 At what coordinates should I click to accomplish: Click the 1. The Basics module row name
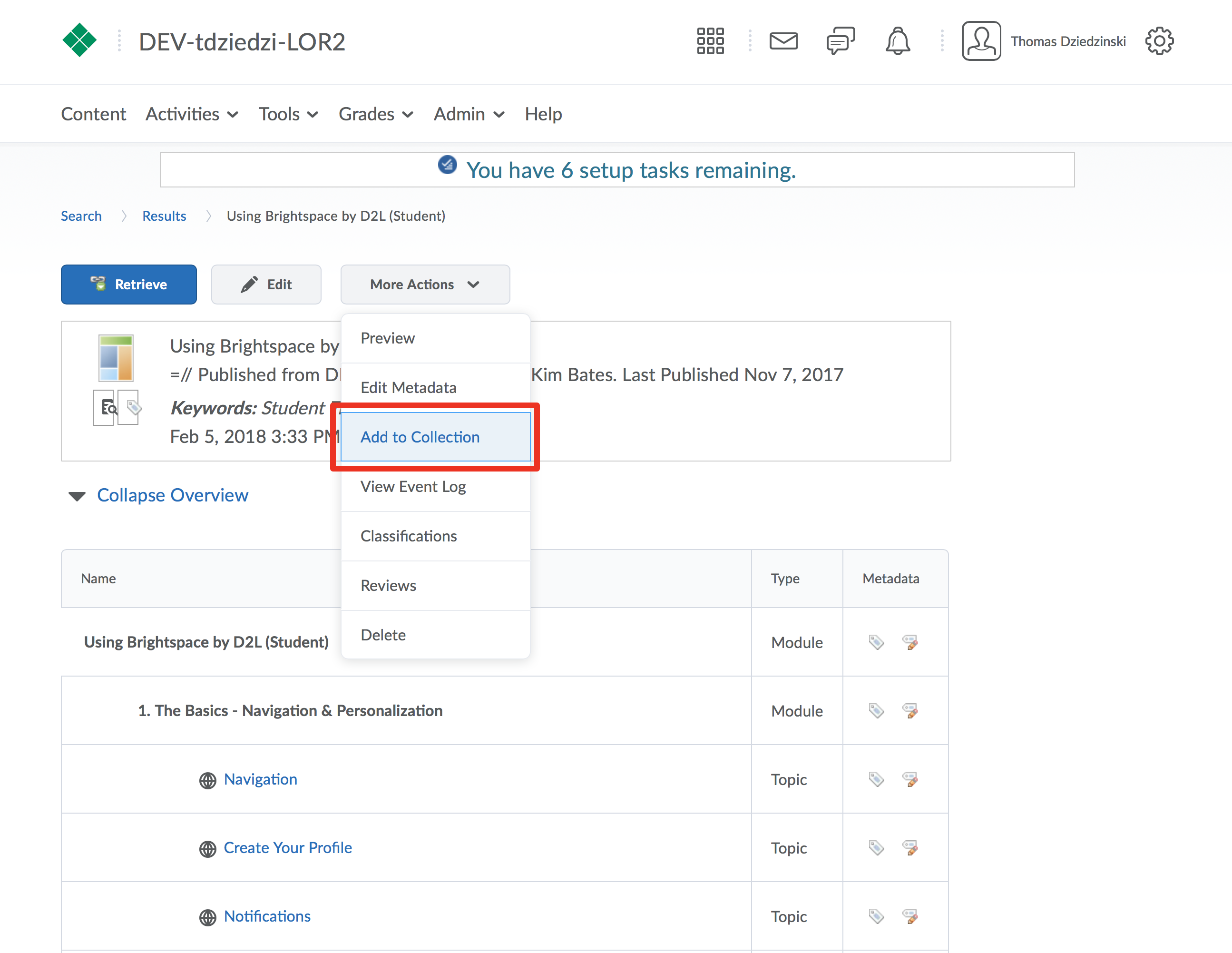click(290, 710)
